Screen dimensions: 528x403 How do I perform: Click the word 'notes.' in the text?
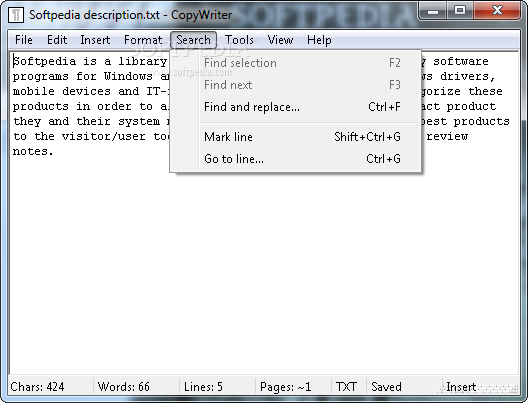click(x=33, y=152)
